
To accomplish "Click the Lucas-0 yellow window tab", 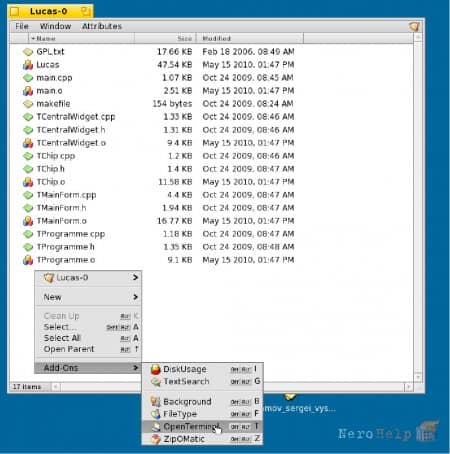I will [50, 11].
